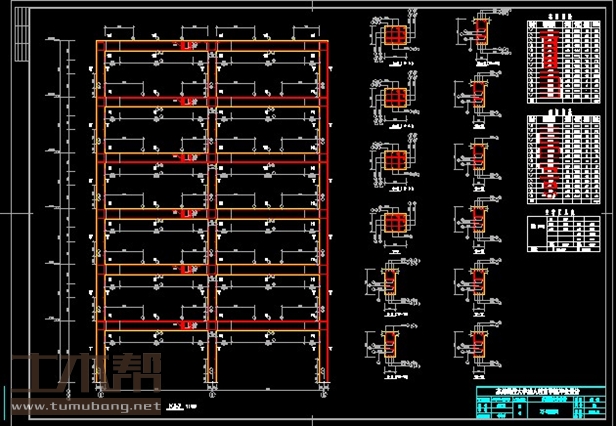This screenshot has width=616, height=426.
Task: Select the bottom-left narrow beam section detail
Action: [x=390, y=337]
